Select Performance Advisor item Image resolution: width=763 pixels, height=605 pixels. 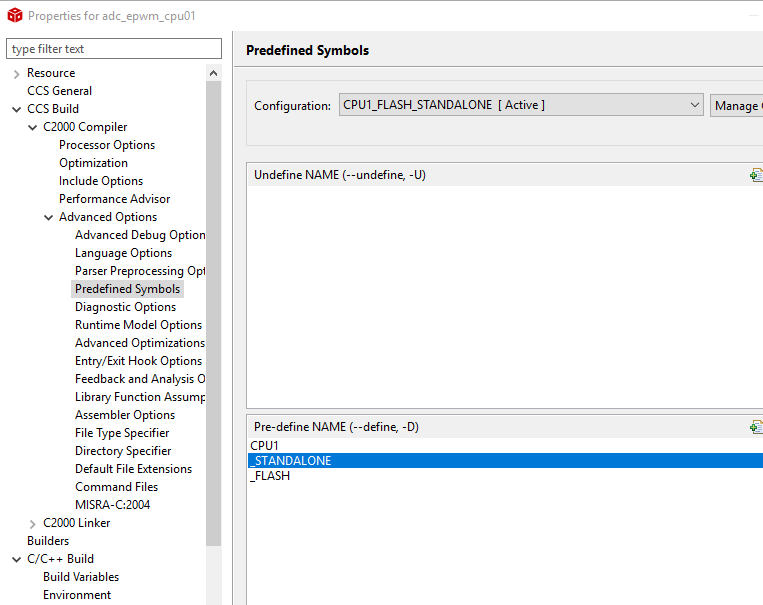pos(115,199)
